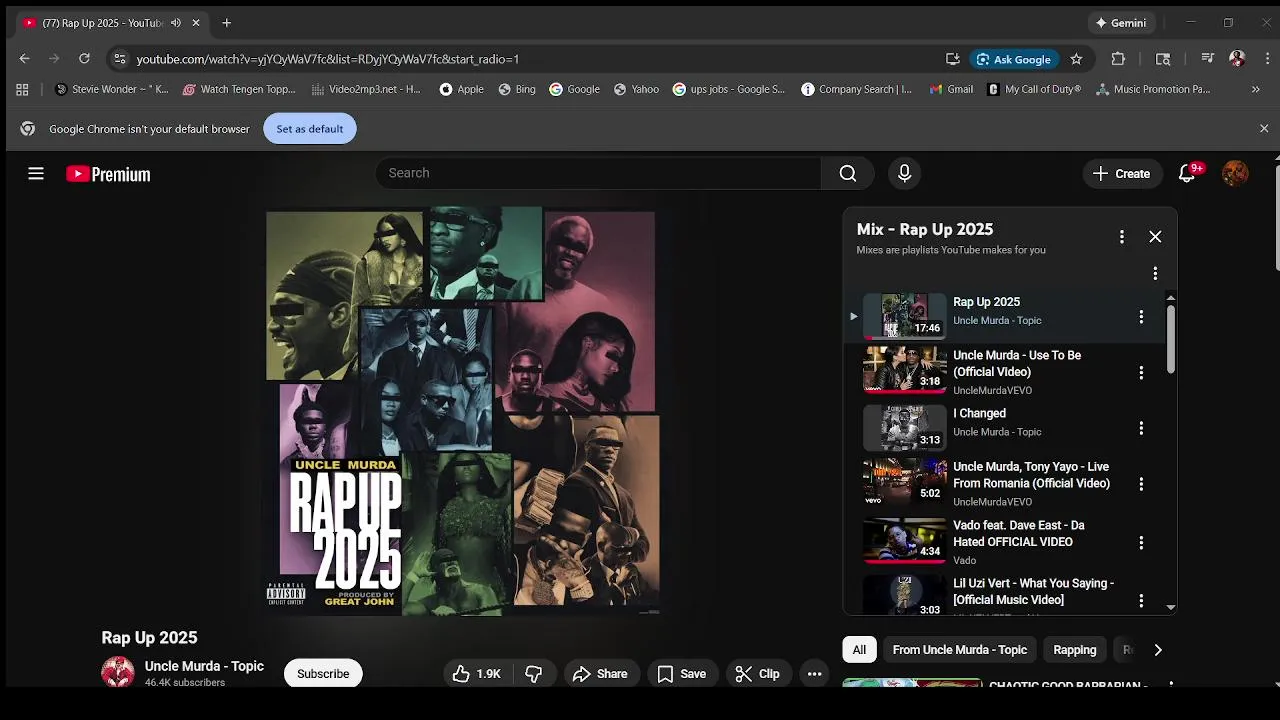Go back in browser history
The image size is (1280, 720).
tap(24, 59)
